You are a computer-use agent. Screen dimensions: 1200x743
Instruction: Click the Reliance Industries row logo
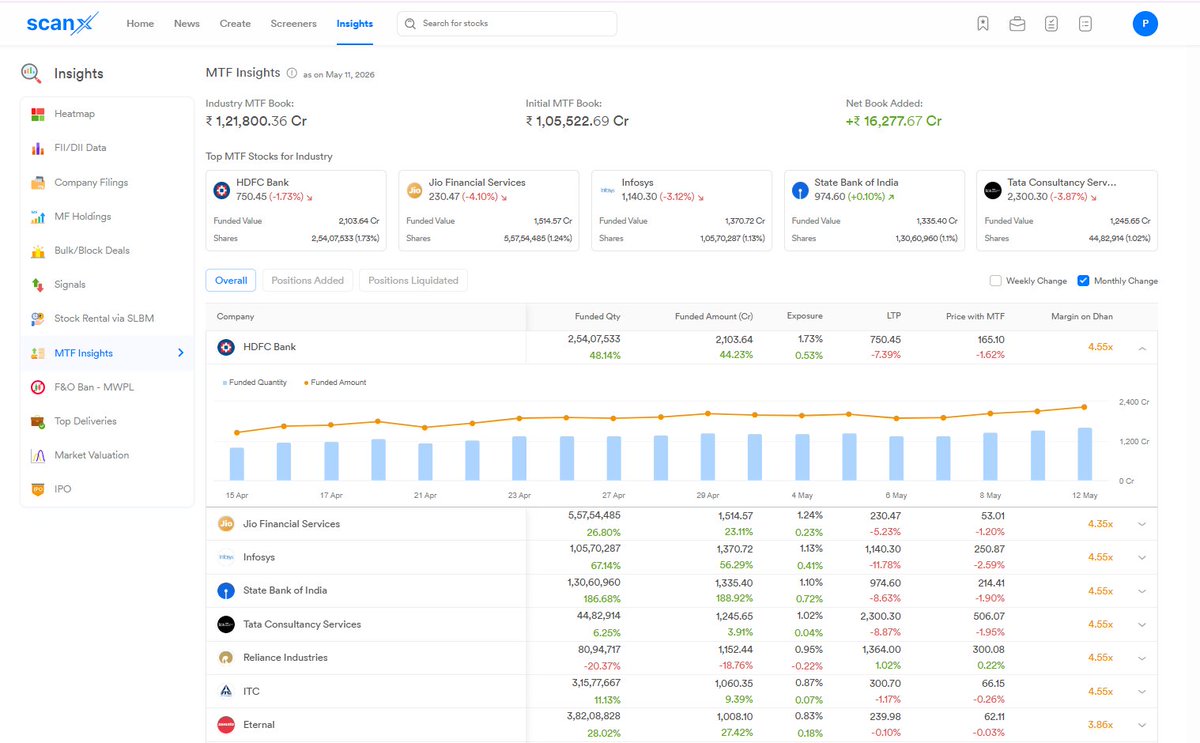click(x=226, y=658)
